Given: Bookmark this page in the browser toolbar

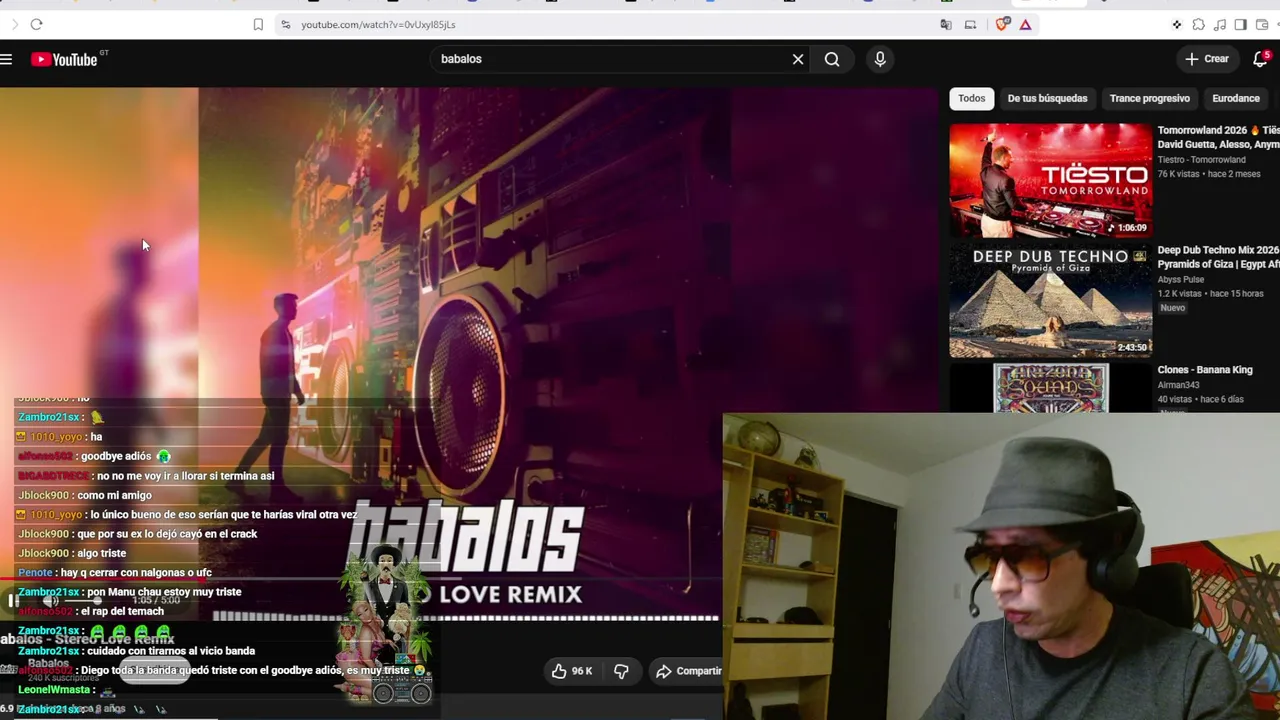Looking at the screenshot, I should pyautogui.click(x=258, y=24).
